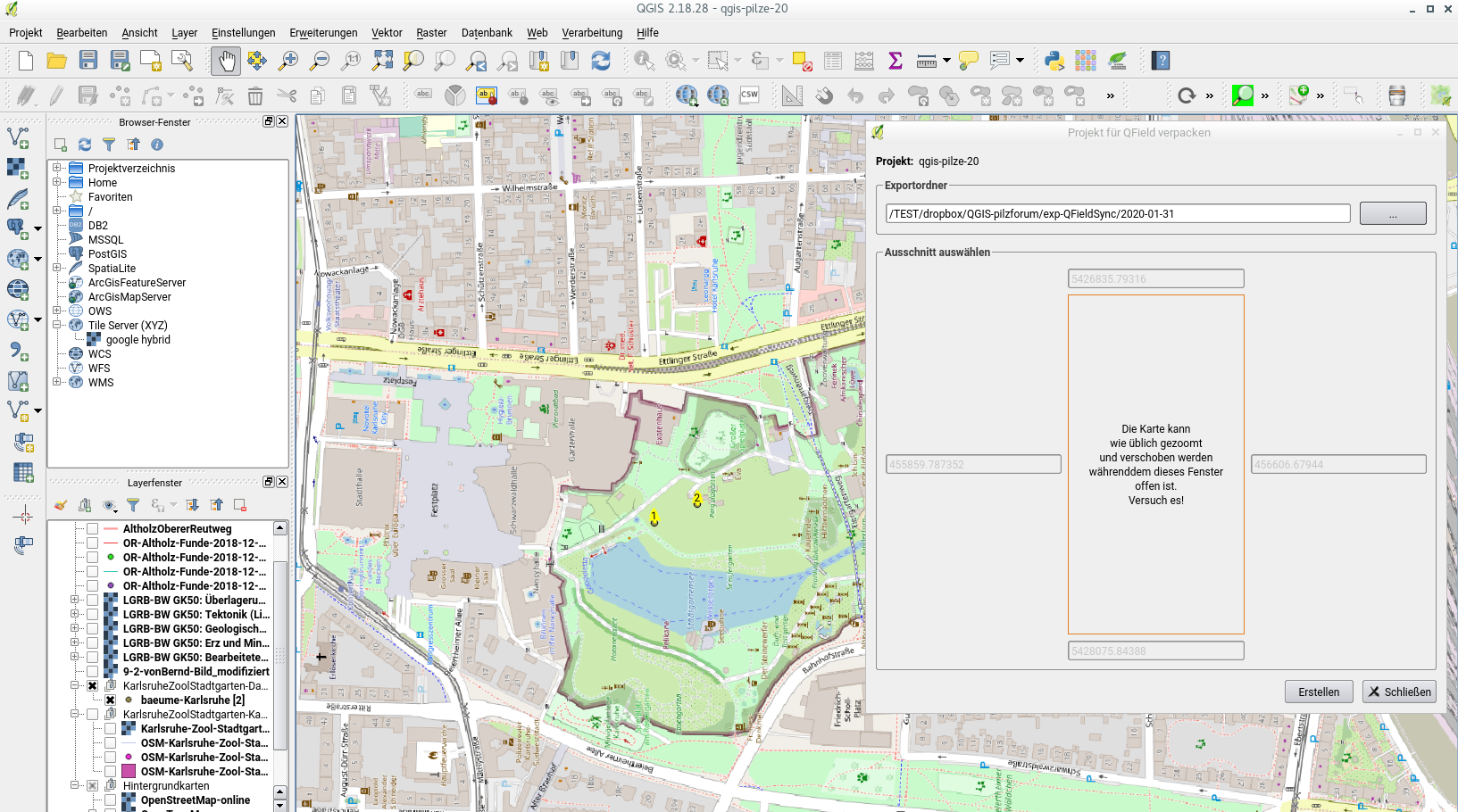Select the Pan Map hand tool
Screen dimensions: 1458x812
(226, 61)
